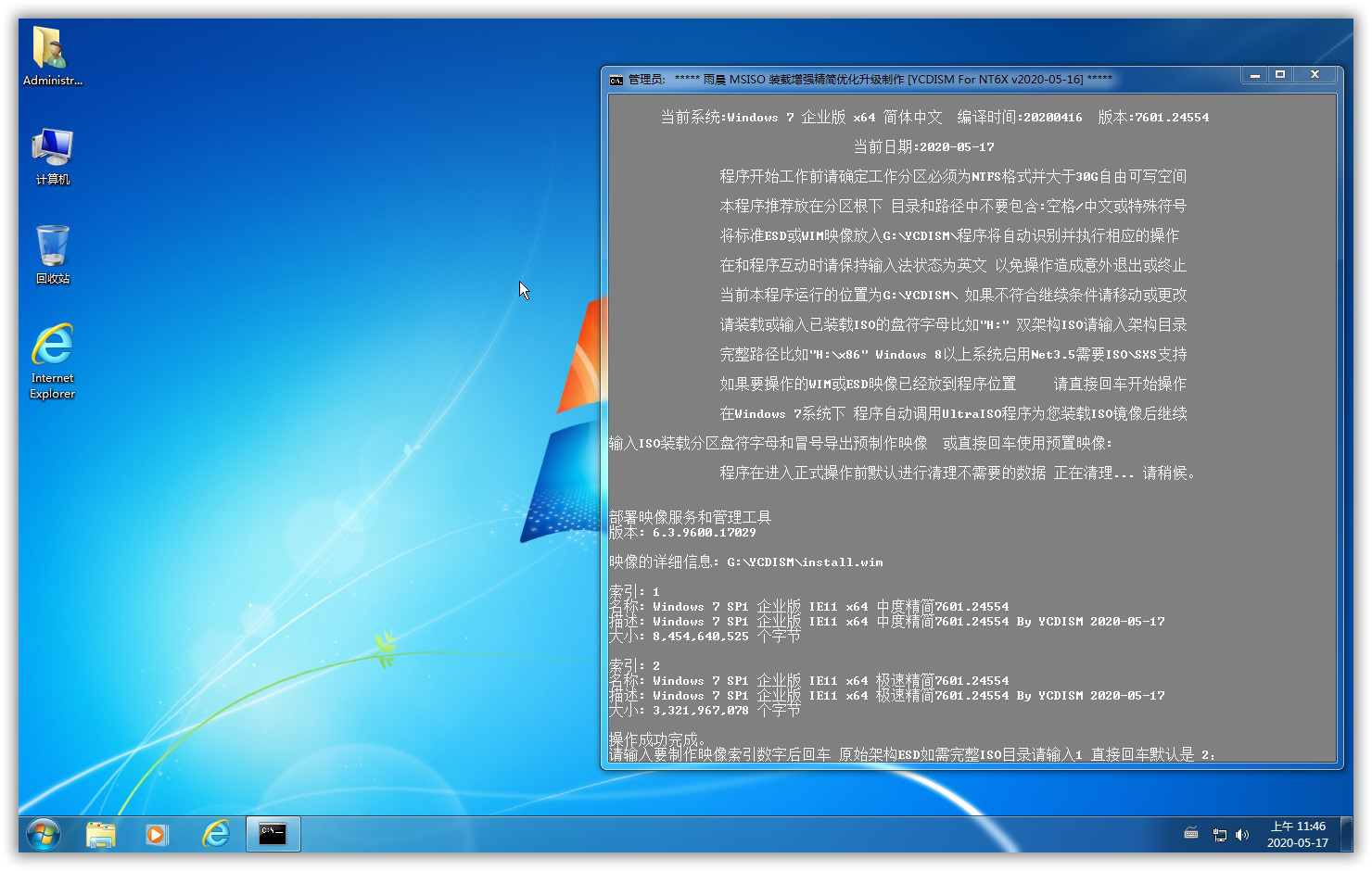Click the Show Desktop button on the taskbar
The image size is (1372, 871).
pyautogui.click(x=1347, y=834)
